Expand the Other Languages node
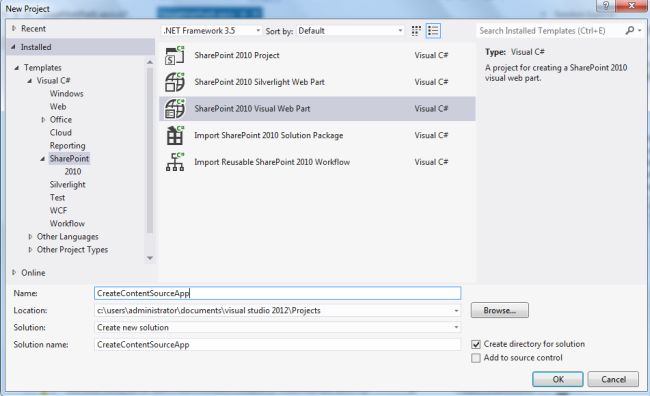This screenshot has width=650, height=396. (30, 237)
